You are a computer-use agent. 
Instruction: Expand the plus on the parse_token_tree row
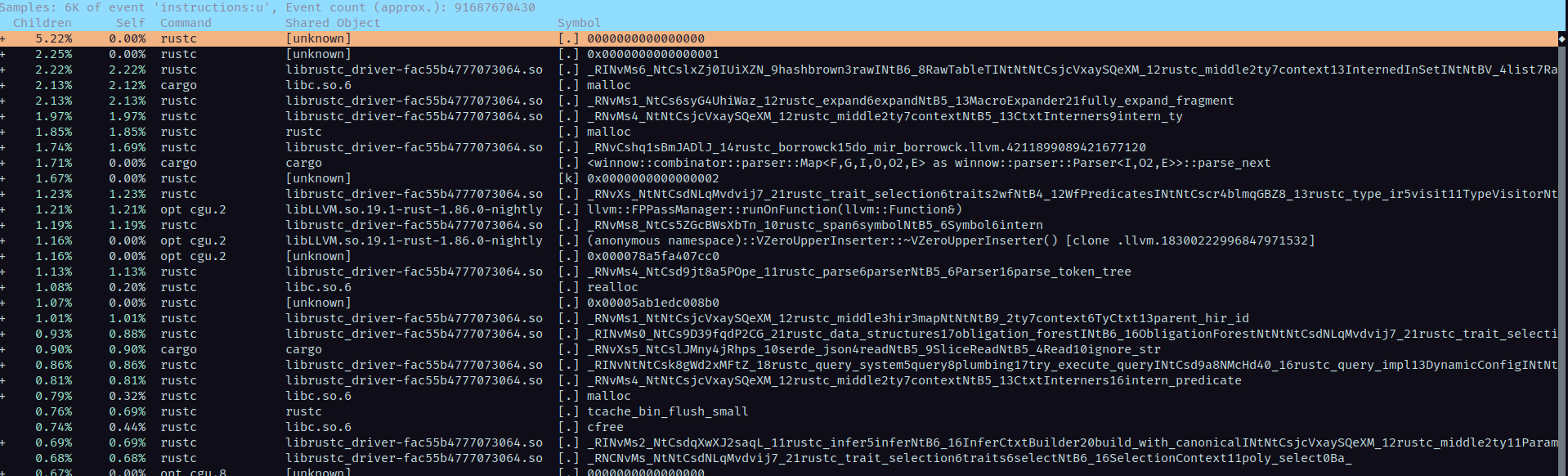3,272
